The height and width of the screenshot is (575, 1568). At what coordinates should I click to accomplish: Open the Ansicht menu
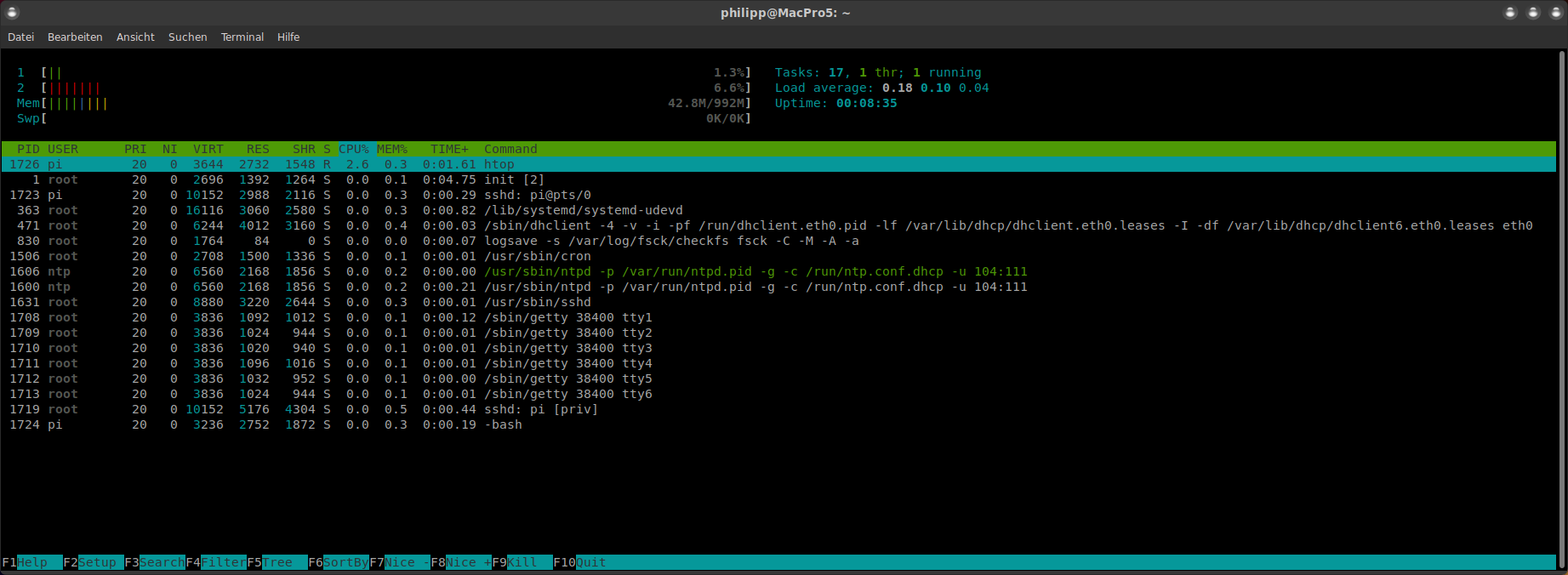(x=135, y=37)
